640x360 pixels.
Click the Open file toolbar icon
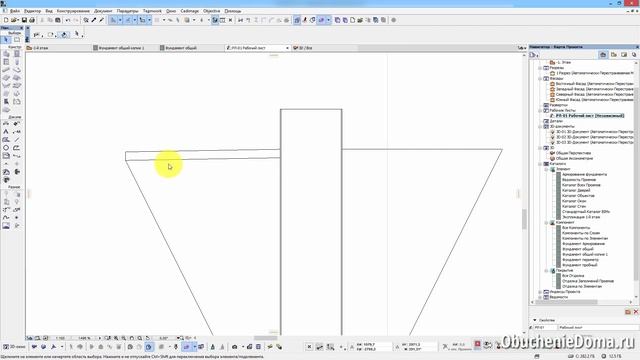point(13,20)
